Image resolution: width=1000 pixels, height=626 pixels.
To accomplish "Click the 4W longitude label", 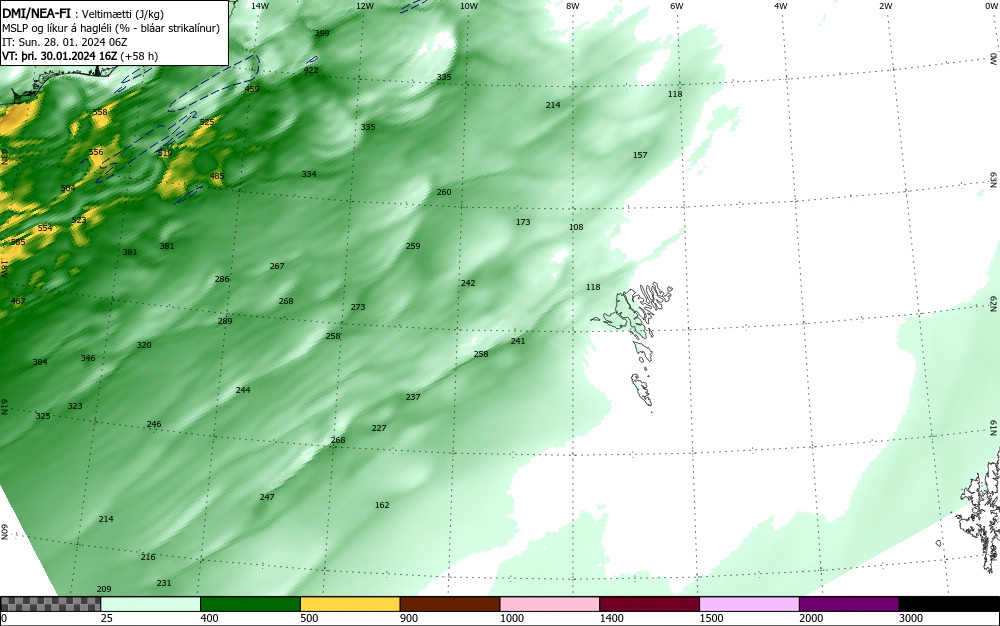I will coord(781,6).
